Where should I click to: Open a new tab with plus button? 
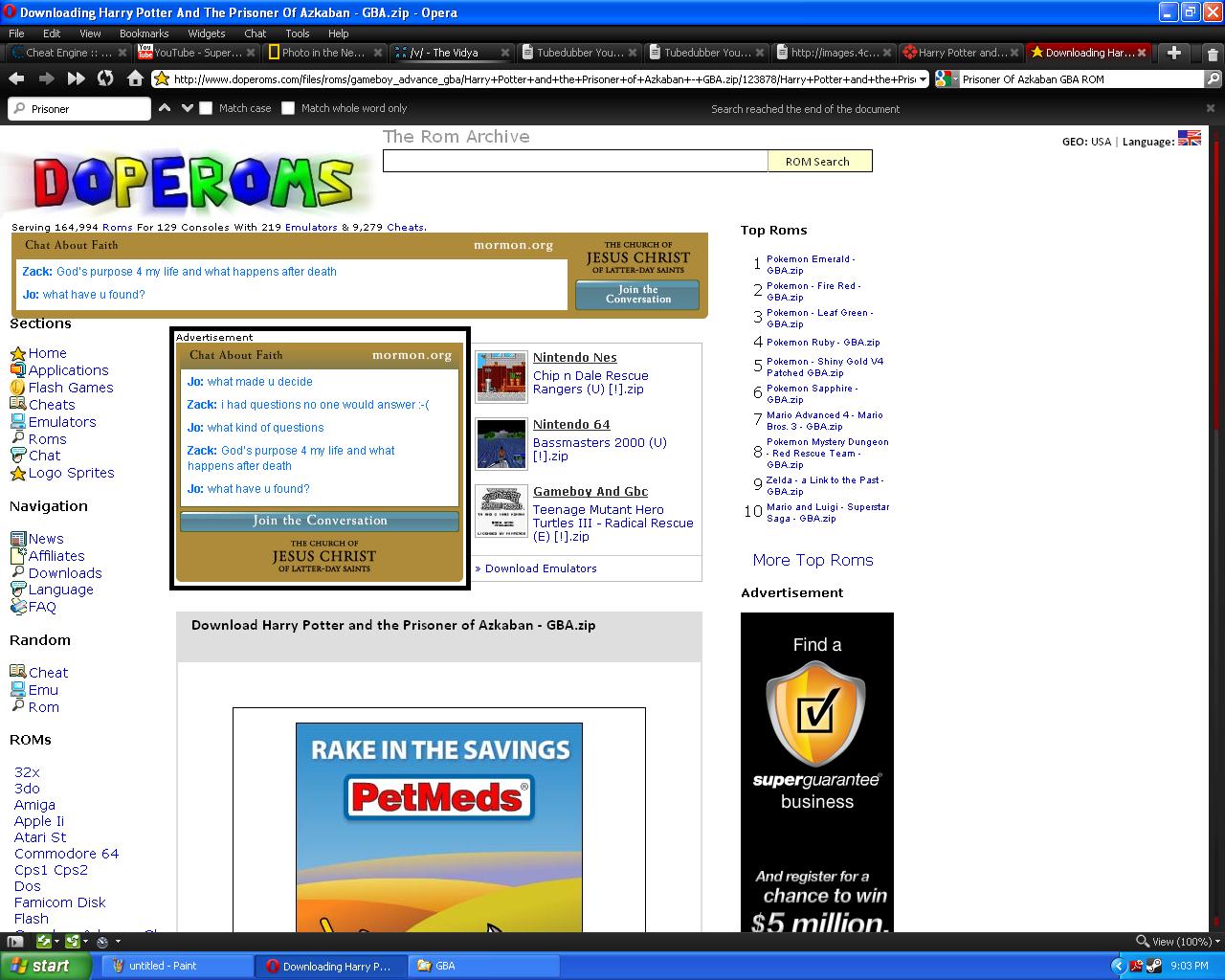pos(1174,53)
